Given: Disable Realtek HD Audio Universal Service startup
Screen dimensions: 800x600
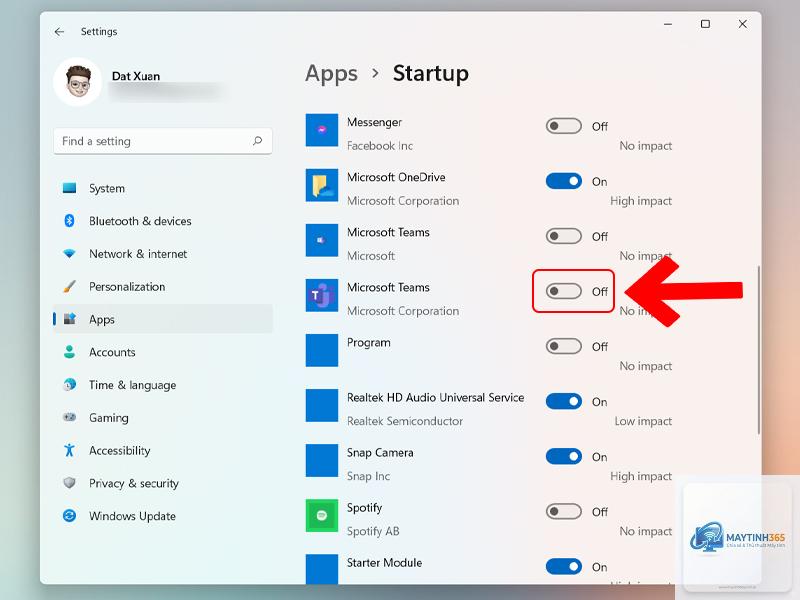Looking at the screenshot, I should pyautogui.click(x=563, y=402).
